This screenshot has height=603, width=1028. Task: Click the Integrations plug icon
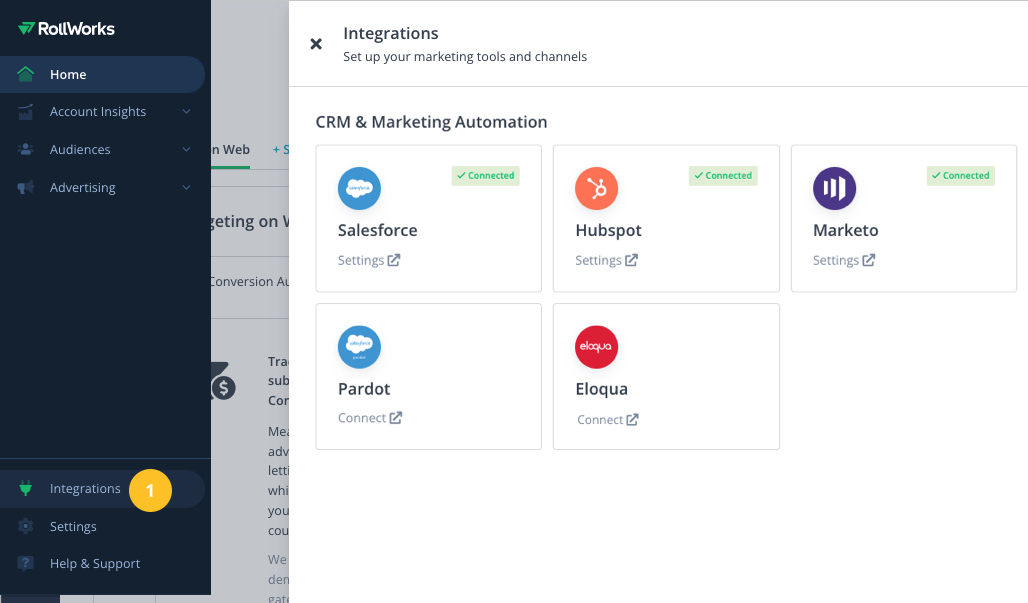[x=26, y=488]
